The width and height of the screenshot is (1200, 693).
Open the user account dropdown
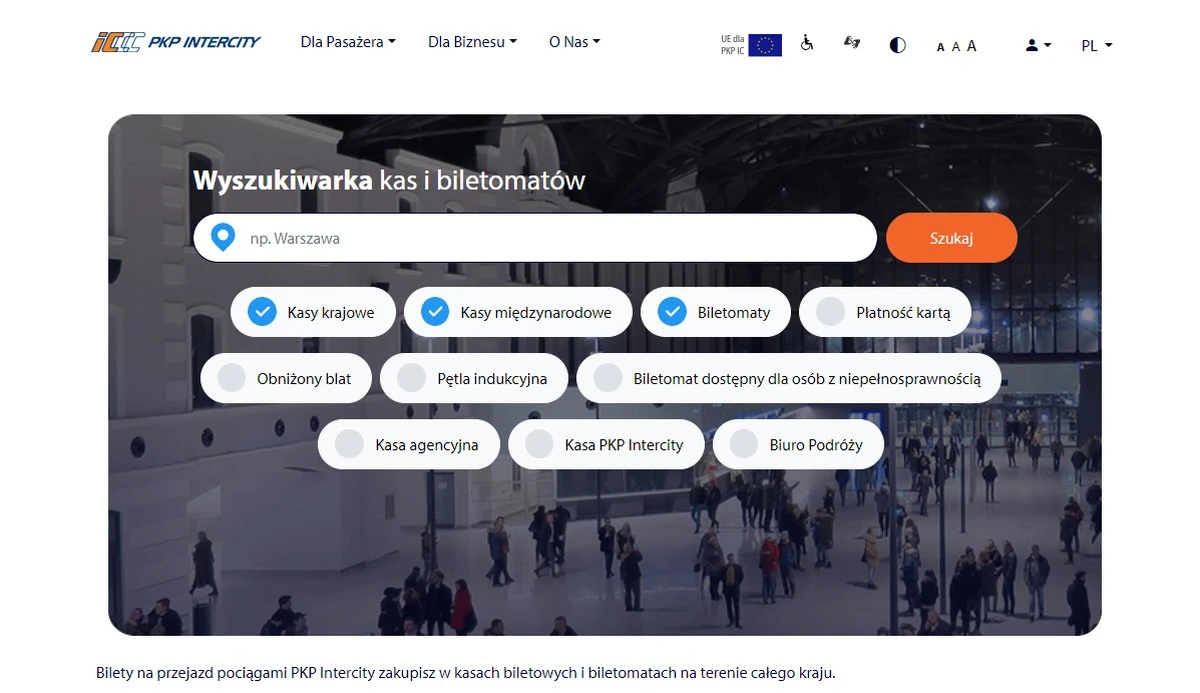[1038, 45]
